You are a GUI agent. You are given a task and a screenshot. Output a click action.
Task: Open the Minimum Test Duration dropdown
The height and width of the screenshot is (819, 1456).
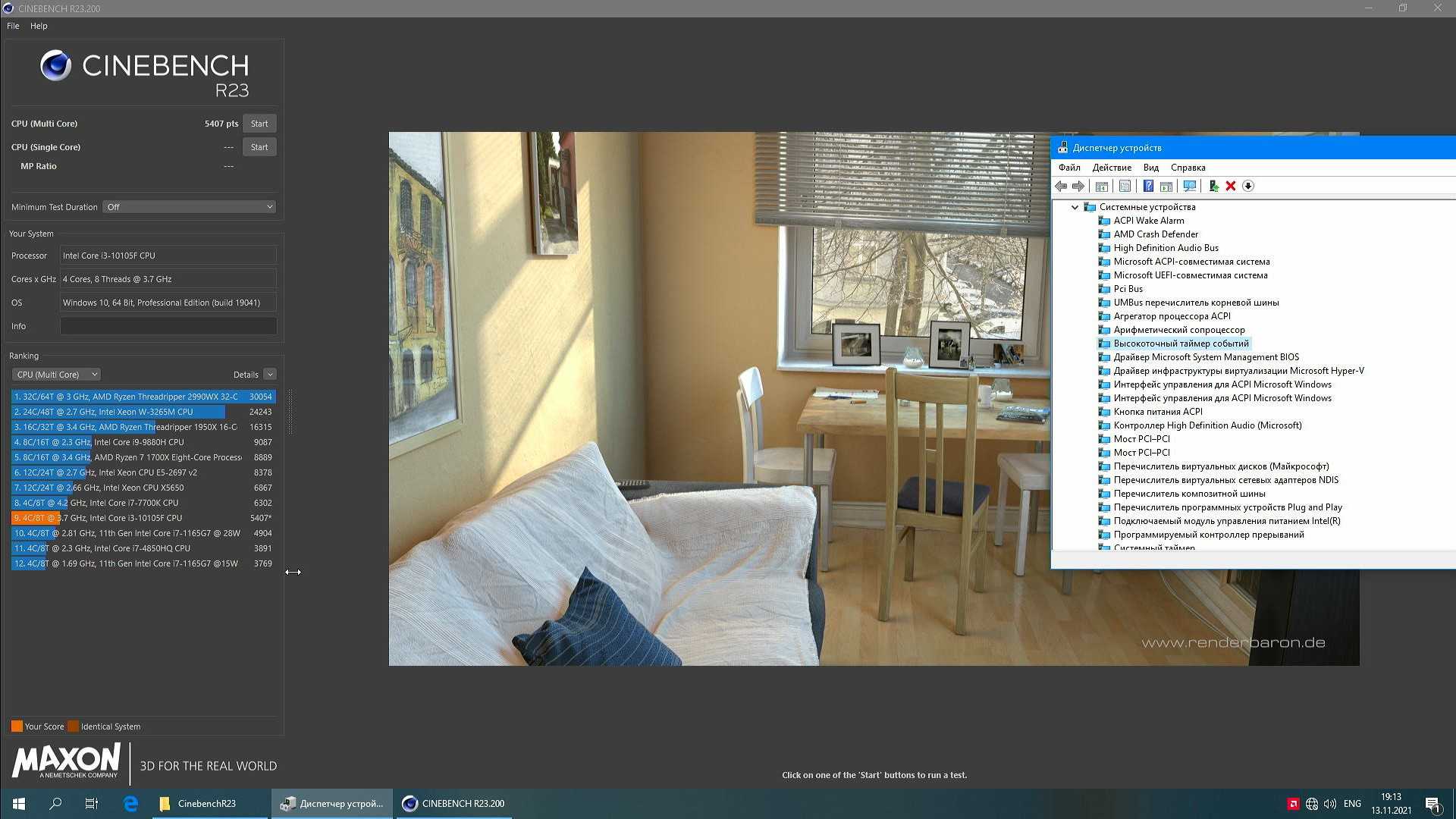coord(189,207)
